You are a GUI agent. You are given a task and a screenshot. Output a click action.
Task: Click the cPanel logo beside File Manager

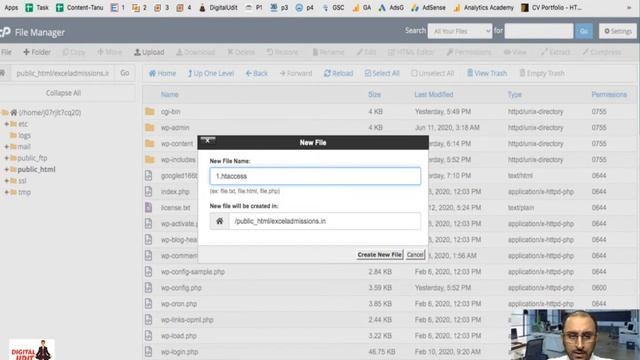coord(5,32)
